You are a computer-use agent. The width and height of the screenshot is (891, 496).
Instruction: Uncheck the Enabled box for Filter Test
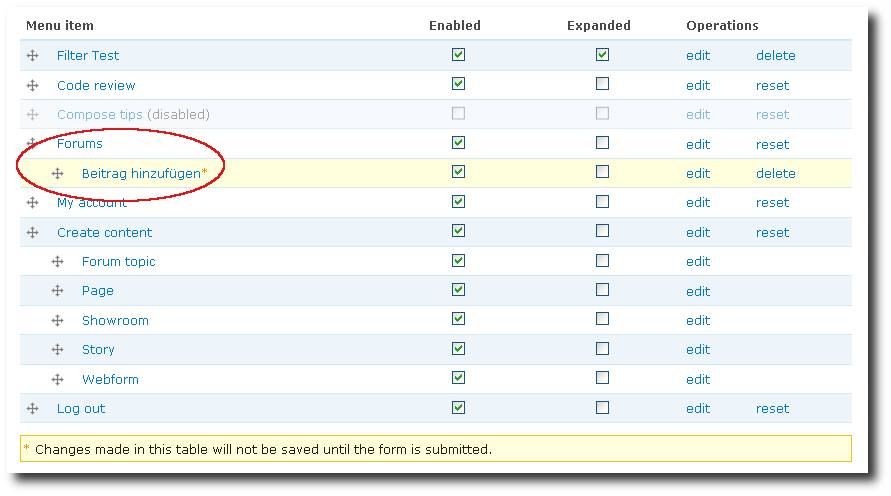[x=458, y=55]
